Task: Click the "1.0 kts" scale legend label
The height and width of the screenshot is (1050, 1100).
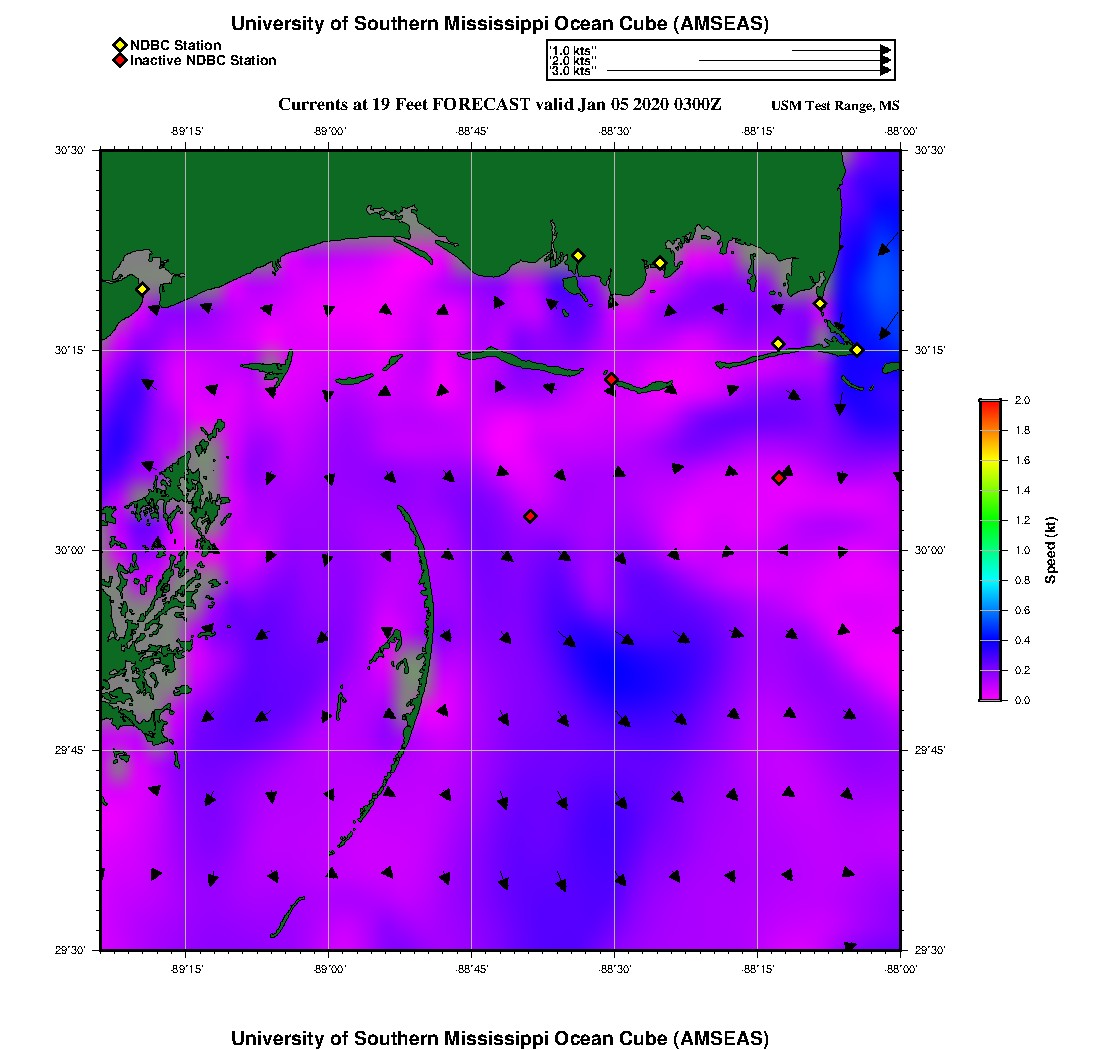Action: (x=573, y=50)
